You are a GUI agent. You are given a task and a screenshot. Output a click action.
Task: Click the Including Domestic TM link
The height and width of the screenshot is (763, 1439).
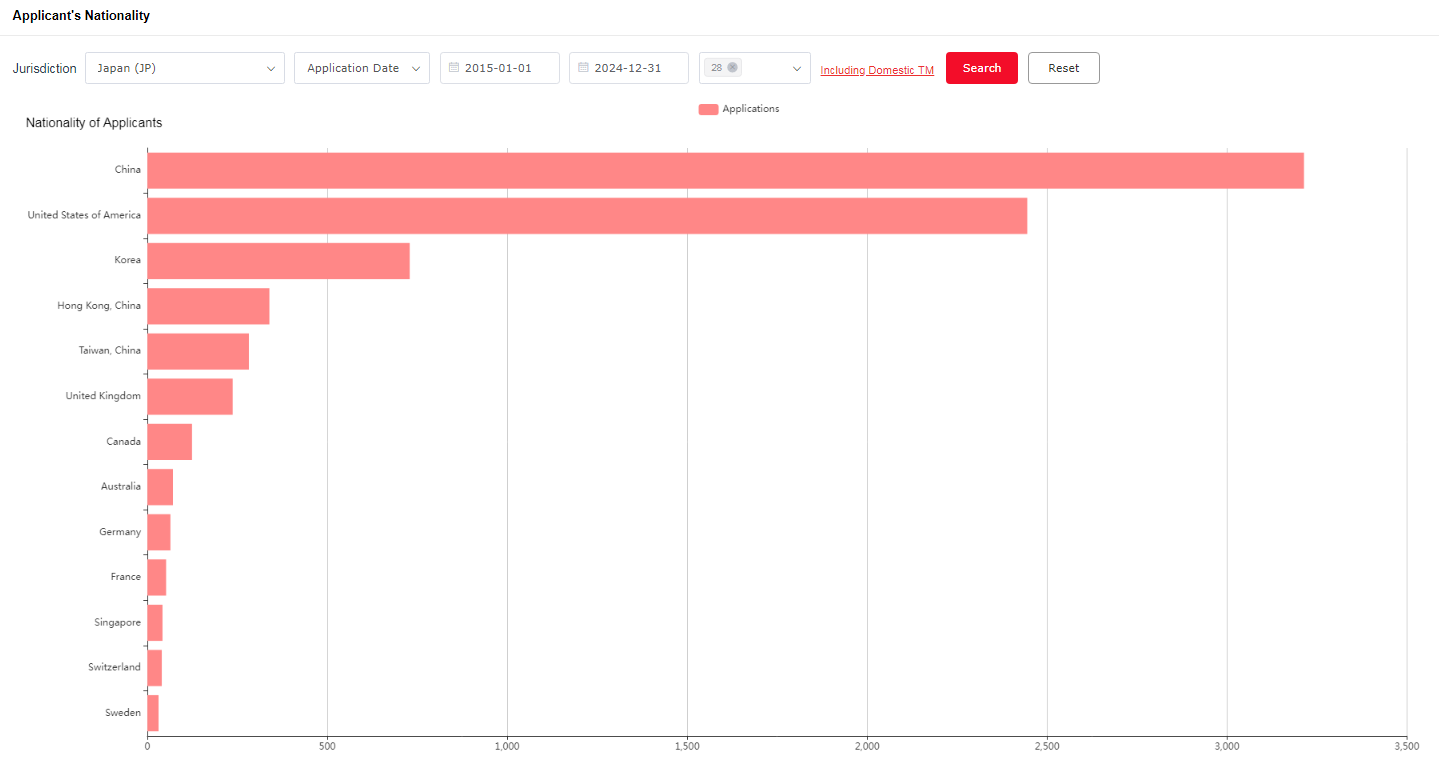coord(877,70)
